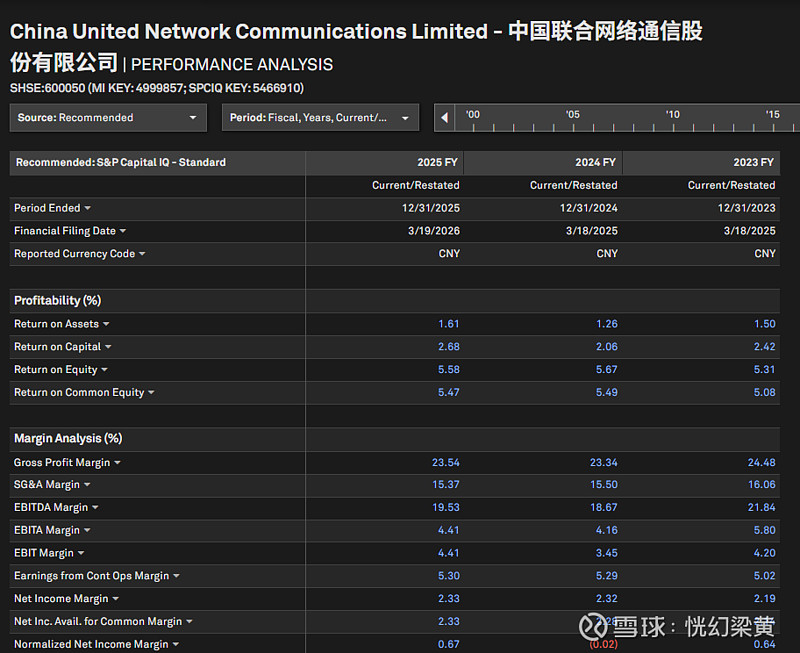Click 2025 FY Gross Profit Margin value 23.54
The width and height of the screenshot is (800, 653).
446,463
